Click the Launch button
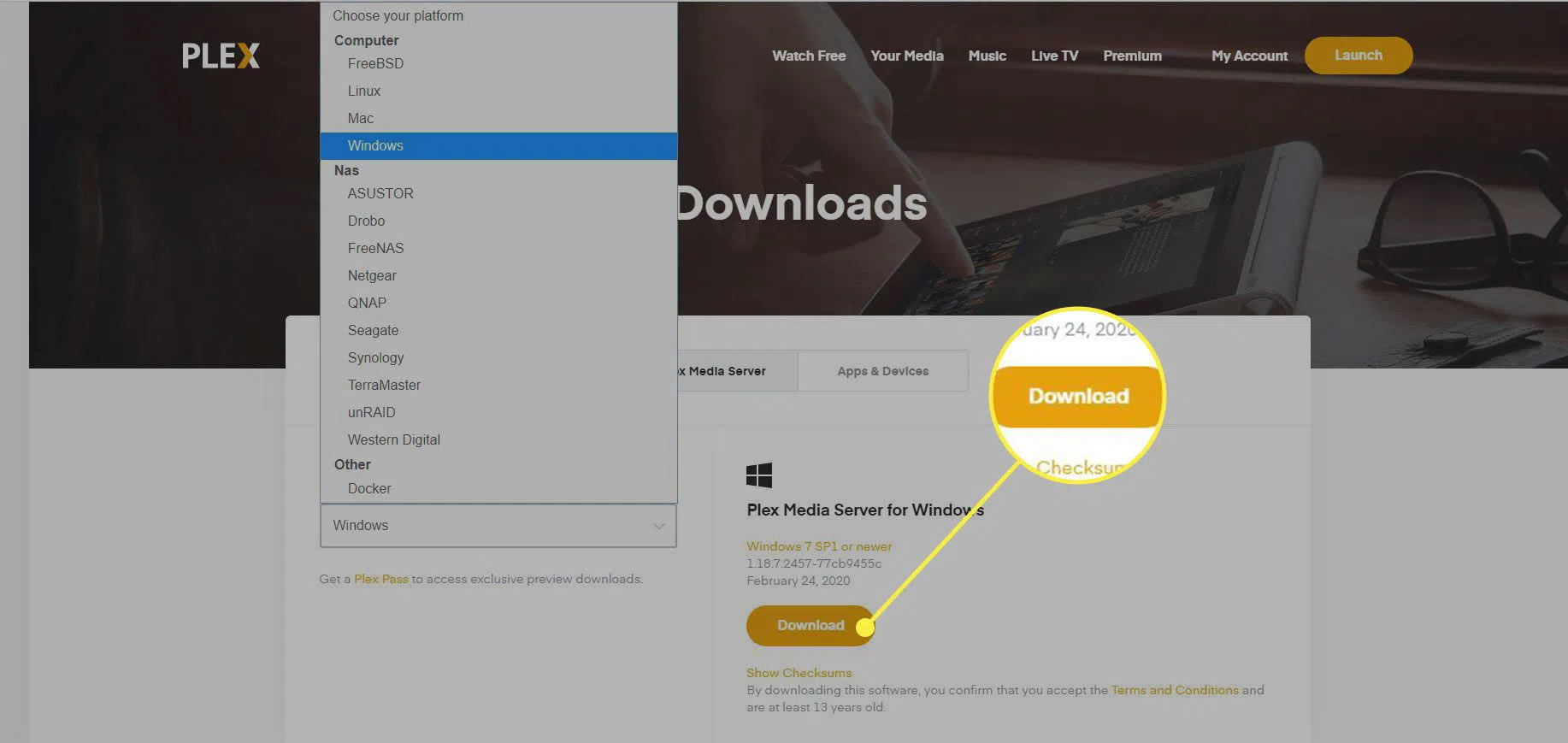The width and height of the screenshot is (1568, 743). click(x=1359, y=55)
